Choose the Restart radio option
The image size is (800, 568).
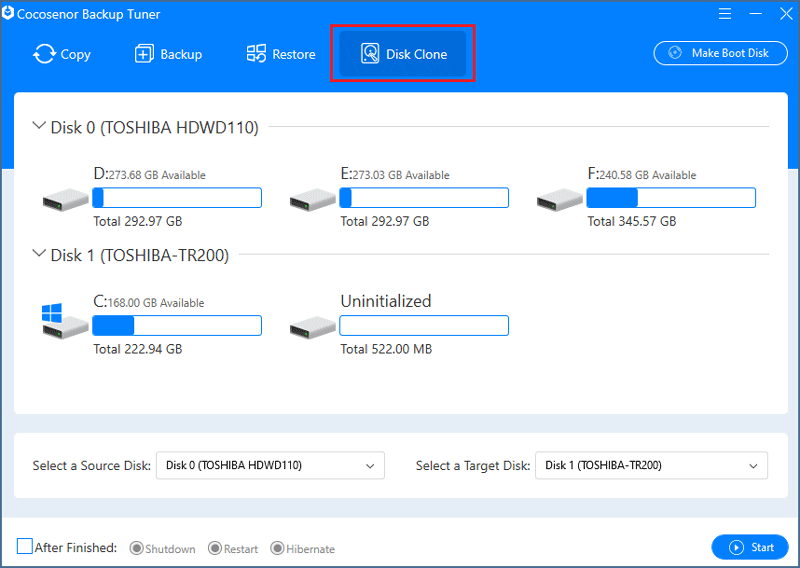point(215,549)
